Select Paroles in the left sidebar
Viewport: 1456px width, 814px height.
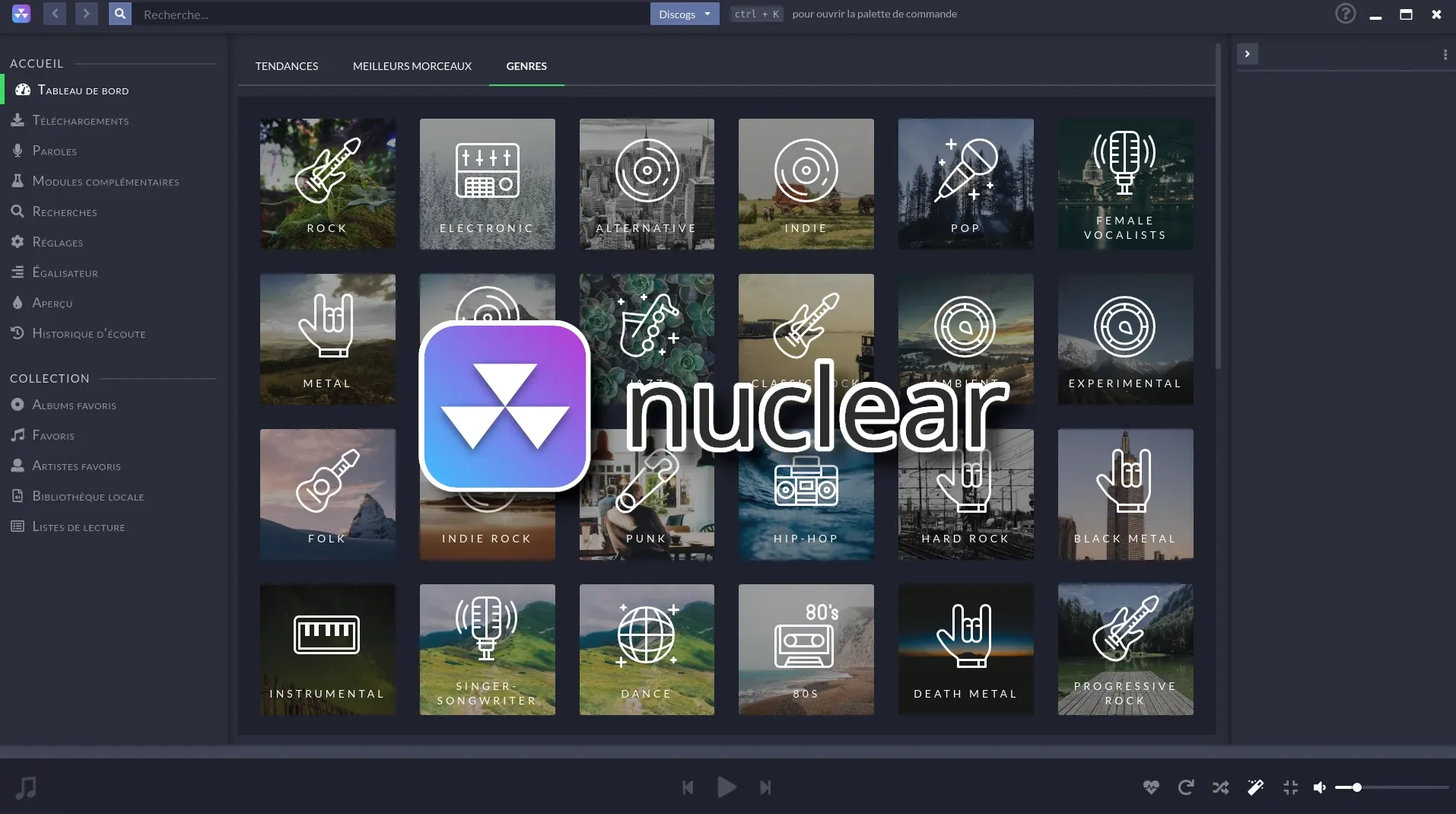pos(54,151)
